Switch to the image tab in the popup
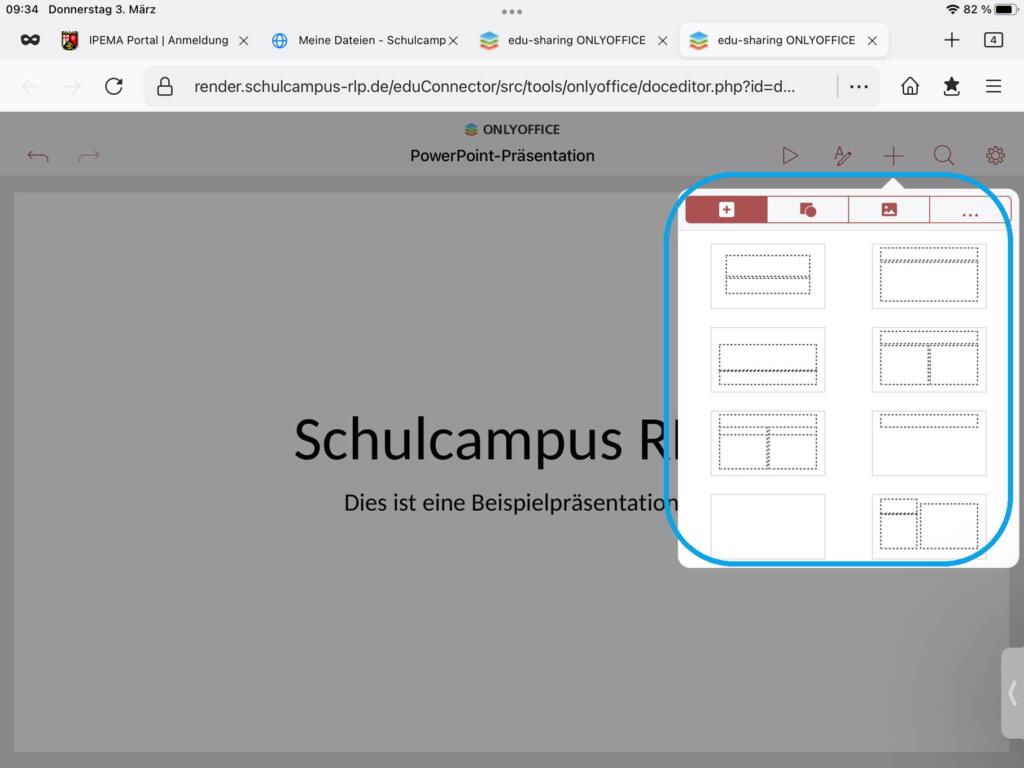 889,210
